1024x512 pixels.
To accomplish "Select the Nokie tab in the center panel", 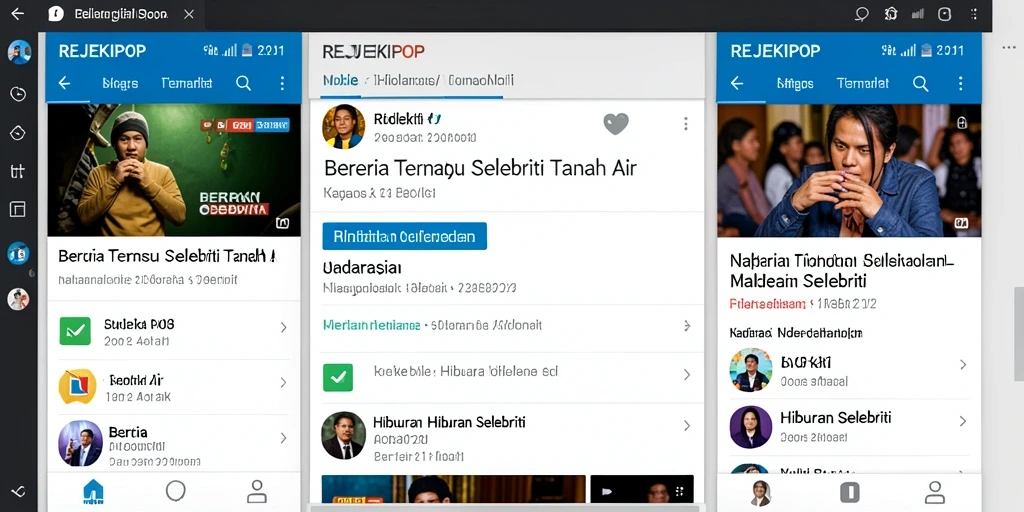I will pos(340,80).
